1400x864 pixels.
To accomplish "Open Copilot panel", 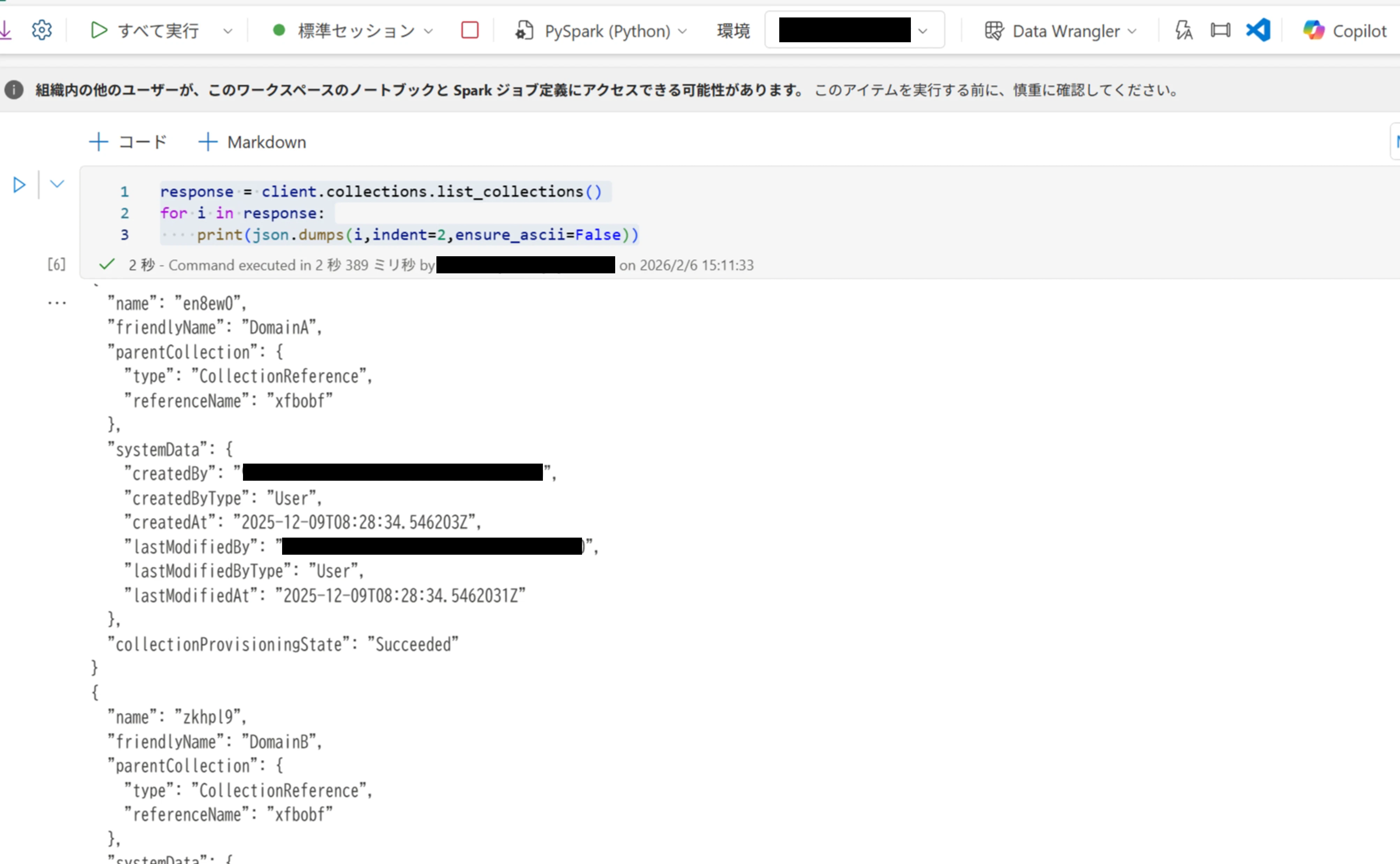I will 1344,30.
